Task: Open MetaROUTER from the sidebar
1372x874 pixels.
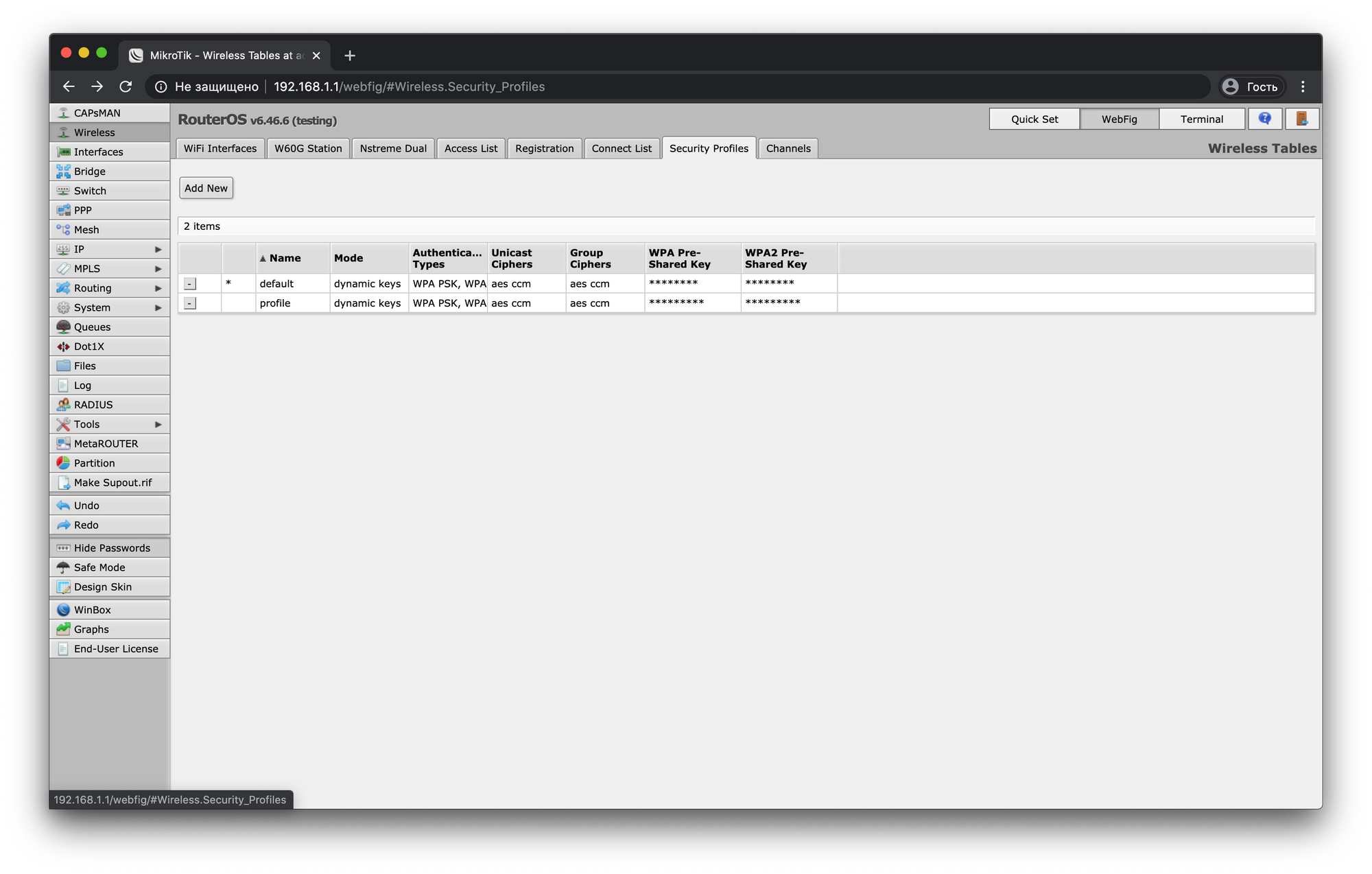Action: [110, 444]
